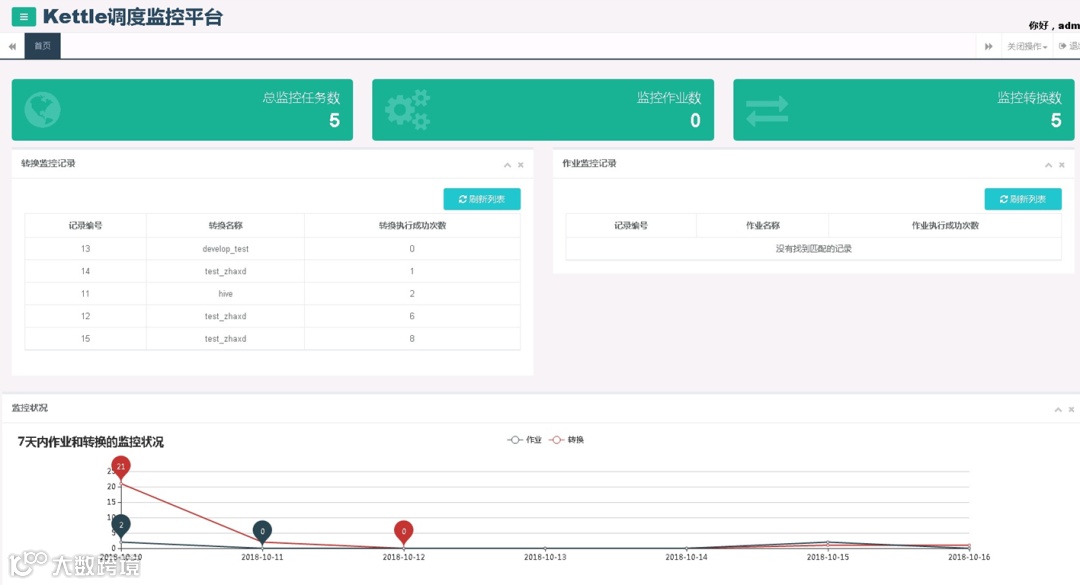1080x585 pixels.
Task: Select test_zhaxd in record 12 row
Action: 225,316
